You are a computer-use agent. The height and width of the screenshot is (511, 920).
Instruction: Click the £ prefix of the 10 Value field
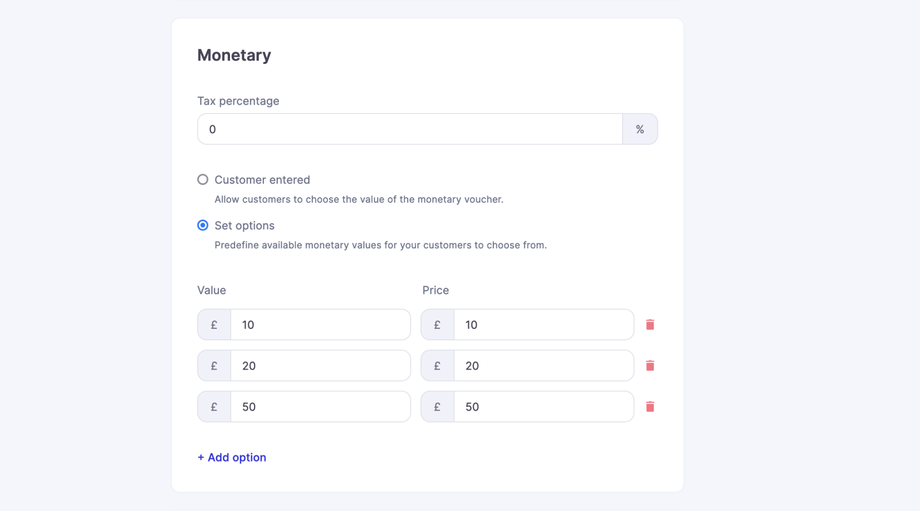(214, 325)
